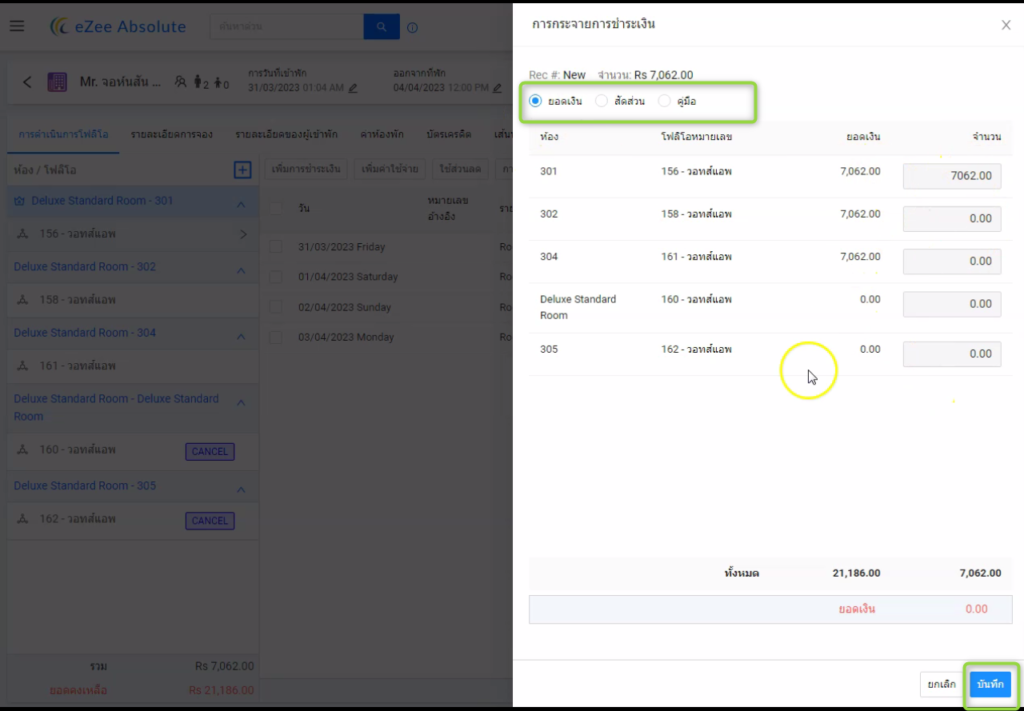This screenshot has height=711, width=1024.
Task: Focus the top search input box
Action: [287, 27]
